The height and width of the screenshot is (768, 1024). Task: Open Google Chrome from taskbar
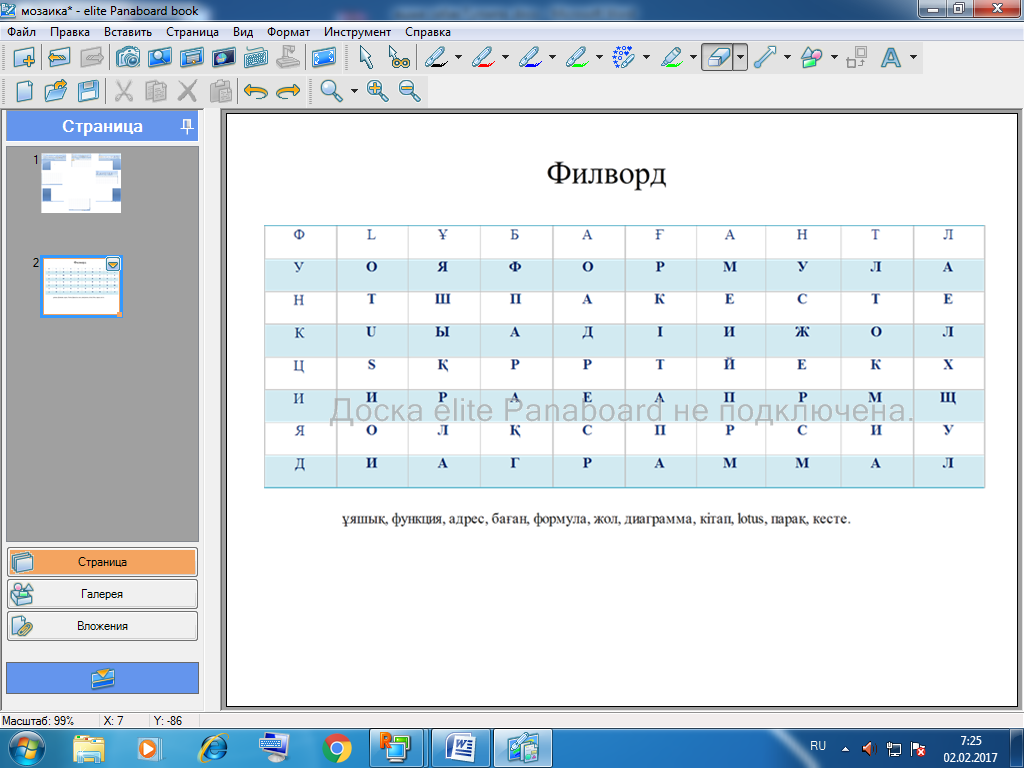(337, 748)
